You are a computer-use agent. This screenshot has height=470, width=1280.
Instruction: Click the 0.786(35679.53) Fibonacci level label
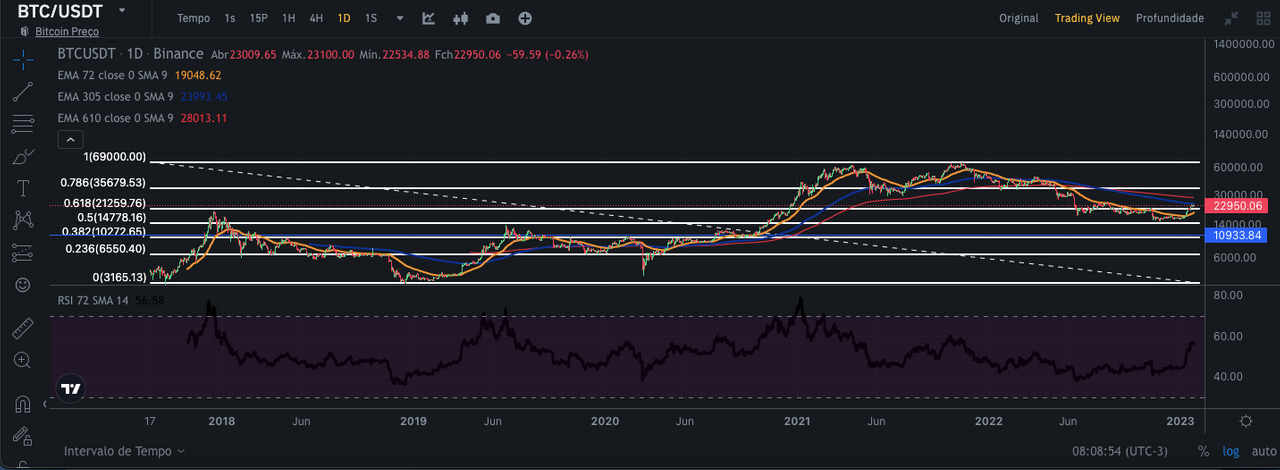(103, 183)
